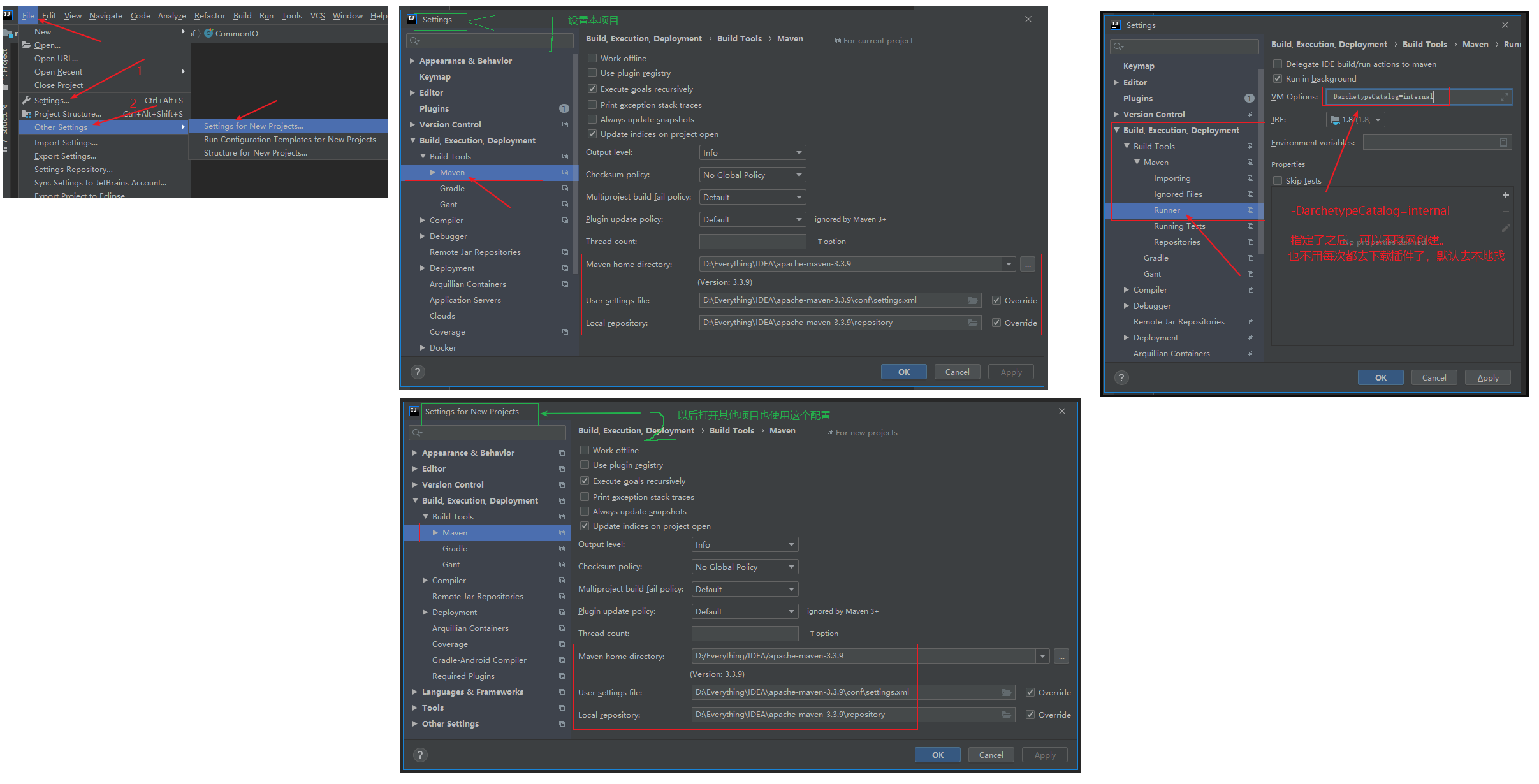This screenshot has width=1539, height=784.
Task: Click project-level icon beside Gradle, top dialog
Action: point(565,188)
